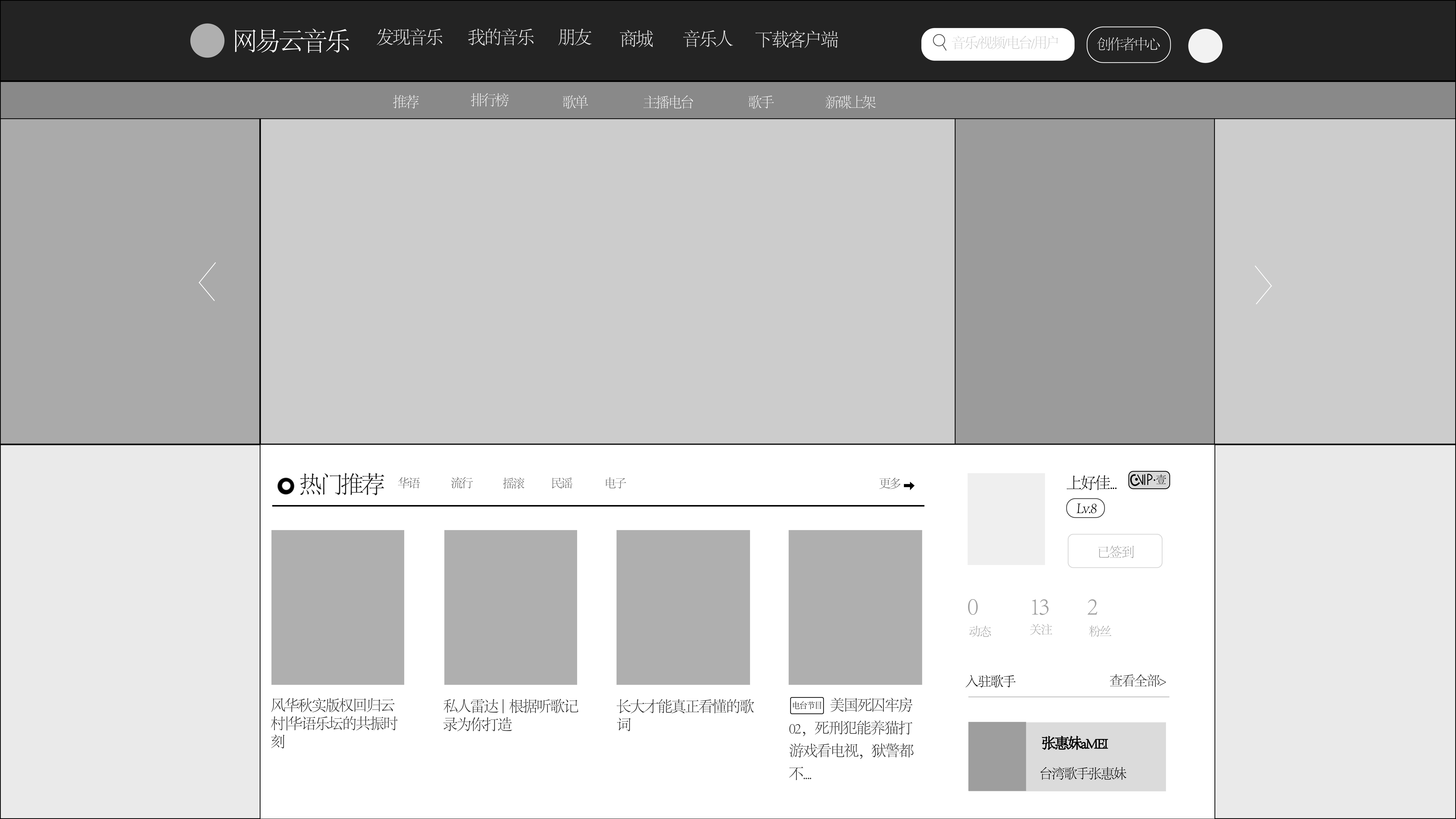
Task: Open the 商城 menu
Action: tap(636, 39)
